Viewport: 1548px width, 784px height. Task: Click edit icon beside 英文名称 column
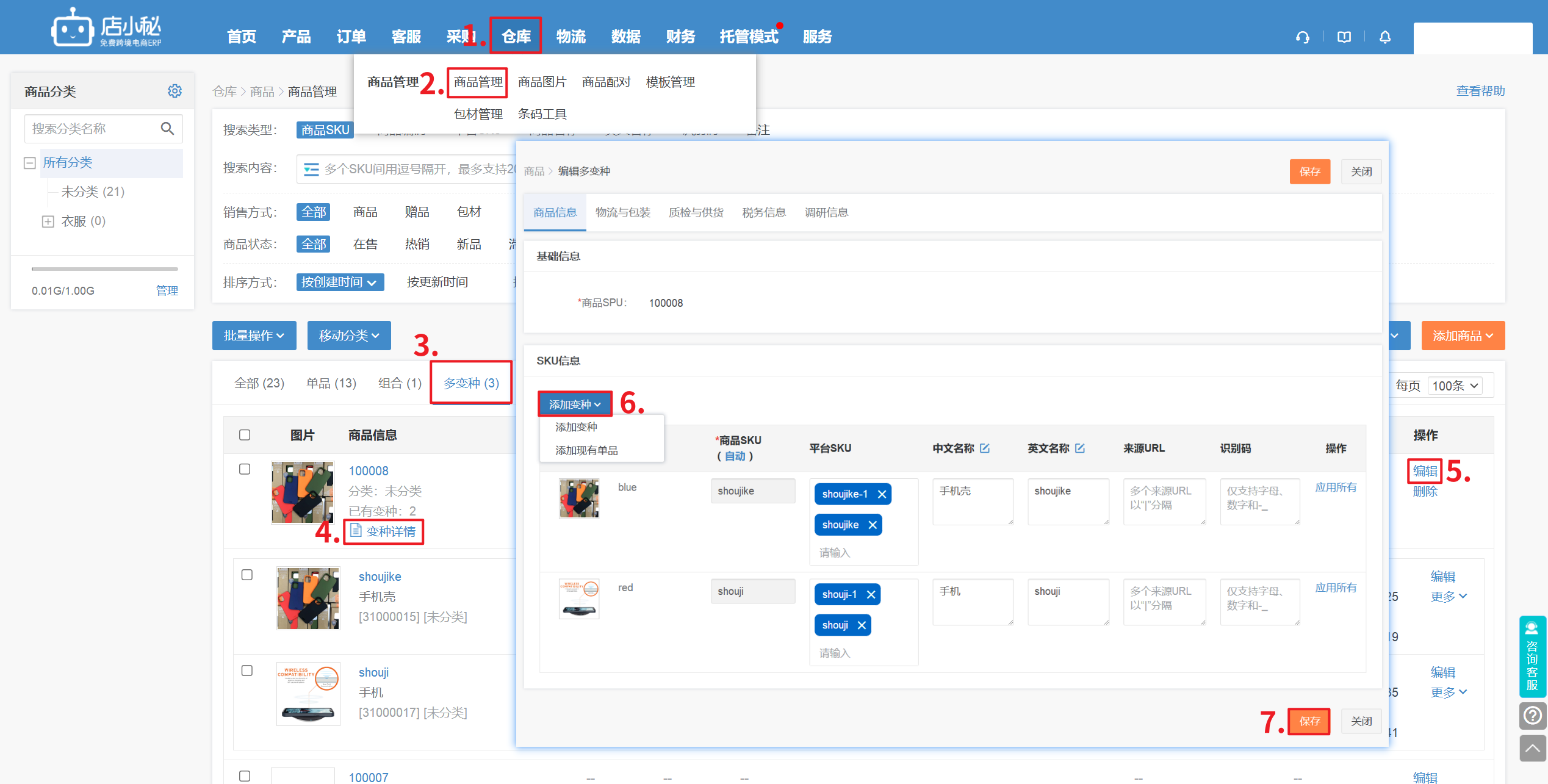(x=1080, y=448)
